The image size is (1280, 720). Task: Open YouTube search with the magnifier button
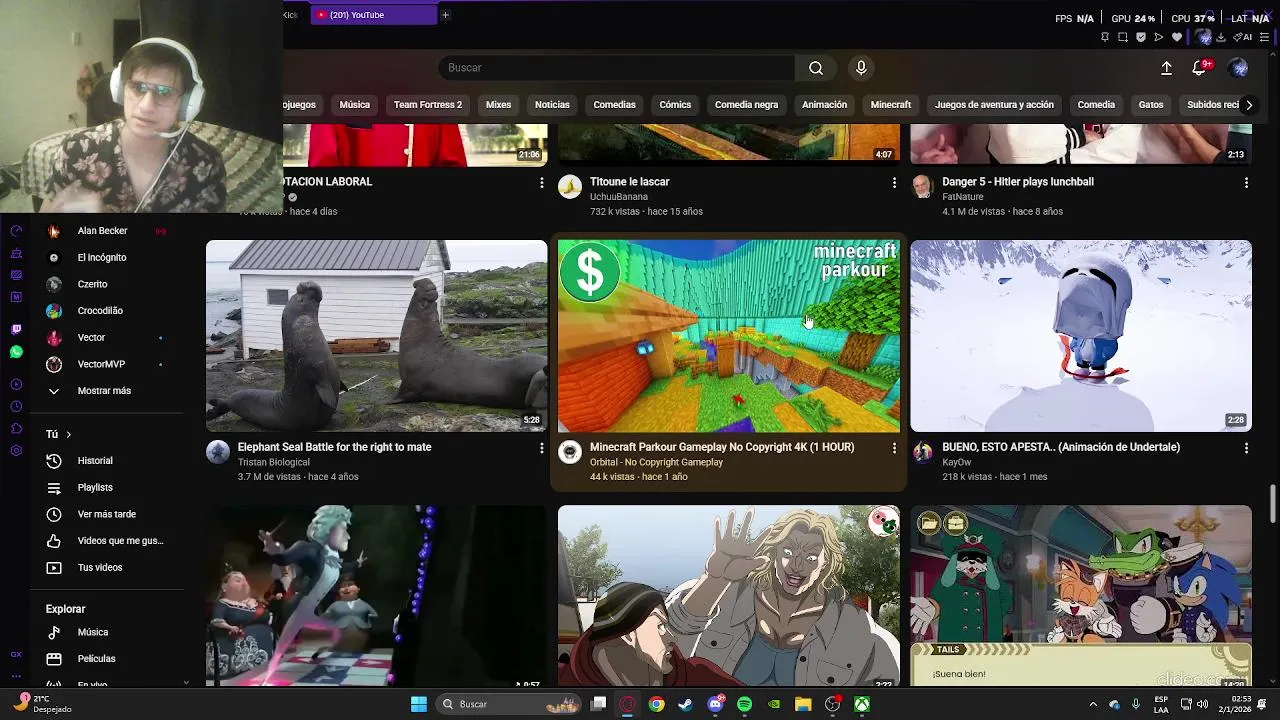coord(816,68)
